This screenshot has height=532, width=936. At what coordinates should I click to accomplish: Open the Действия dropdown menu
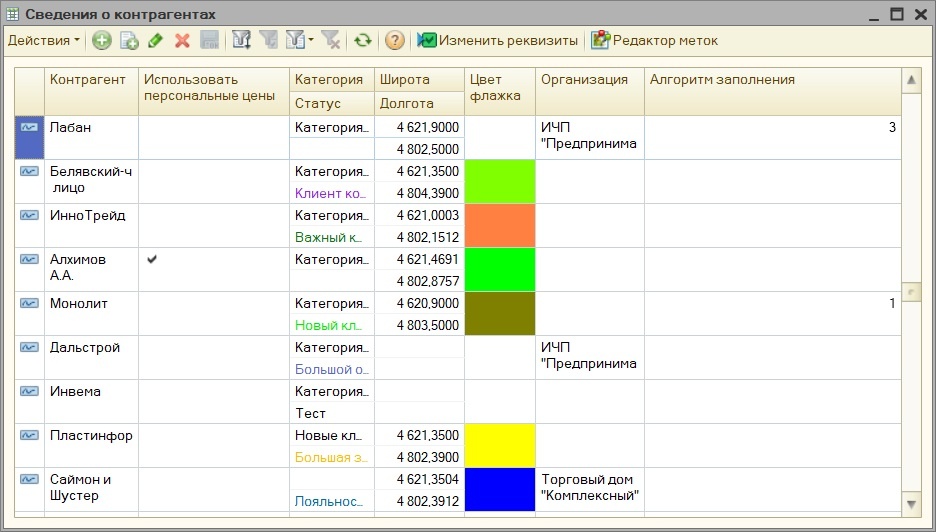point(44,41)
